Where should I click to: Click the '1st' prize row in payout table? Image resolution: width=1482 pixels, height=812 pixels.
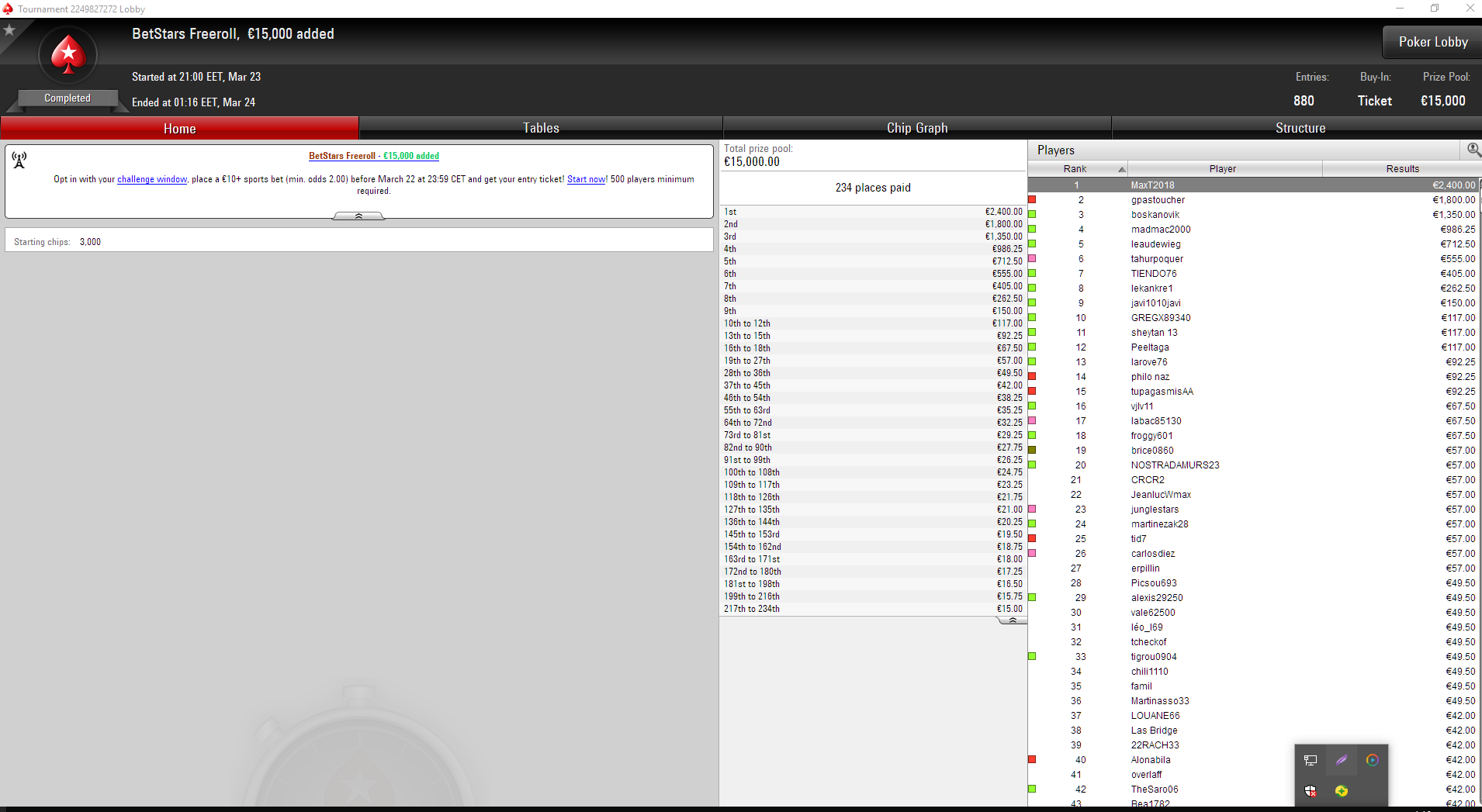(873, 212)
